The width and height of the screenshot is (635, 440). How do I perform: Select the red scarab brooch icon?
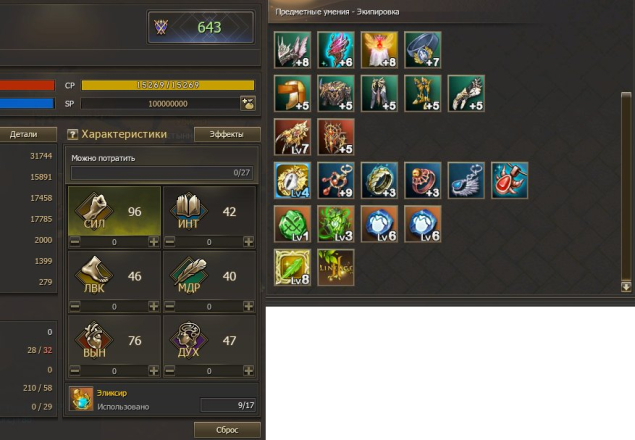pyautogui.click(x=509, y=180)
